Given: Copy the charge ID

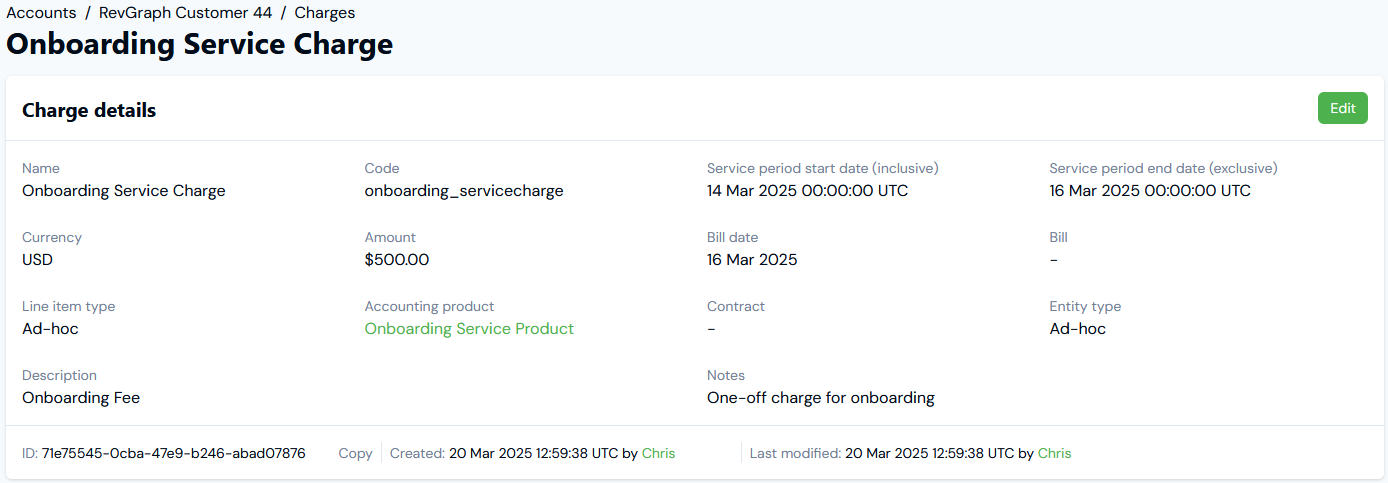Looking at the screenshot, I should [x=355, y=453].
